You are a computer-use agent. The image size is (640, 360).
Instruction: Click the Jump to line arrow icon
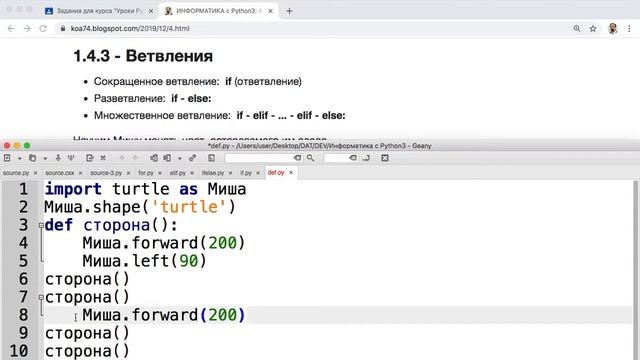[366, 158]
